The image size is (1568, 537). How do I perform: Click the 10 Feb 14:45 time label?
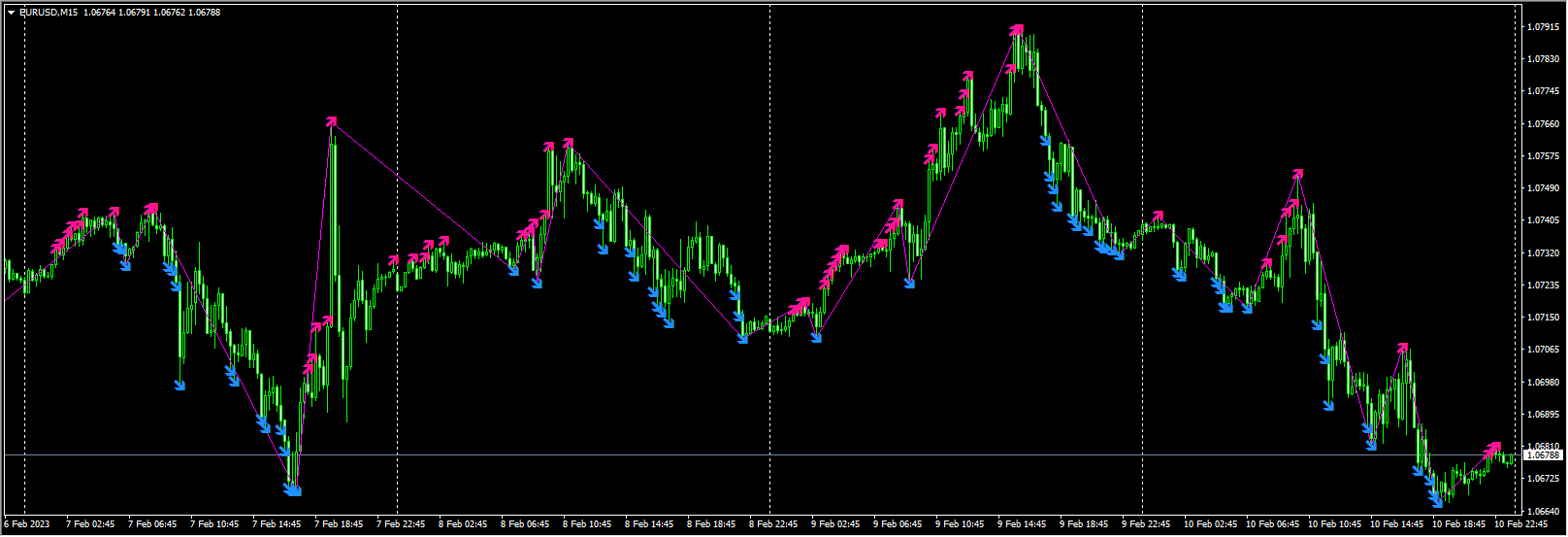coord(1396,524)
